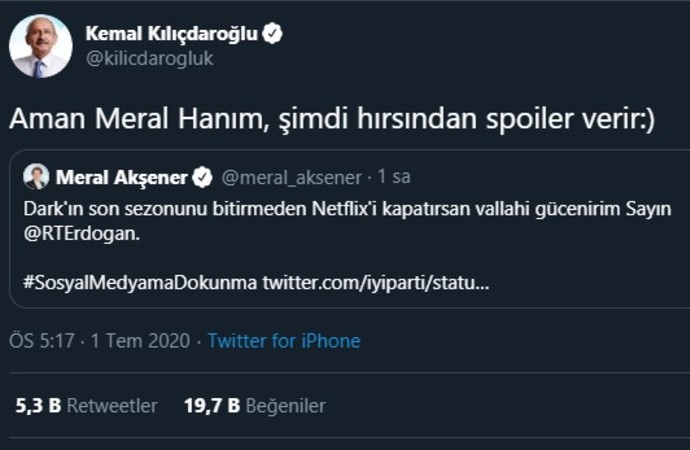
Task: Click Kemal Kılıçdaroğlu's profile avatar
Action: click(x=40, y=46)
